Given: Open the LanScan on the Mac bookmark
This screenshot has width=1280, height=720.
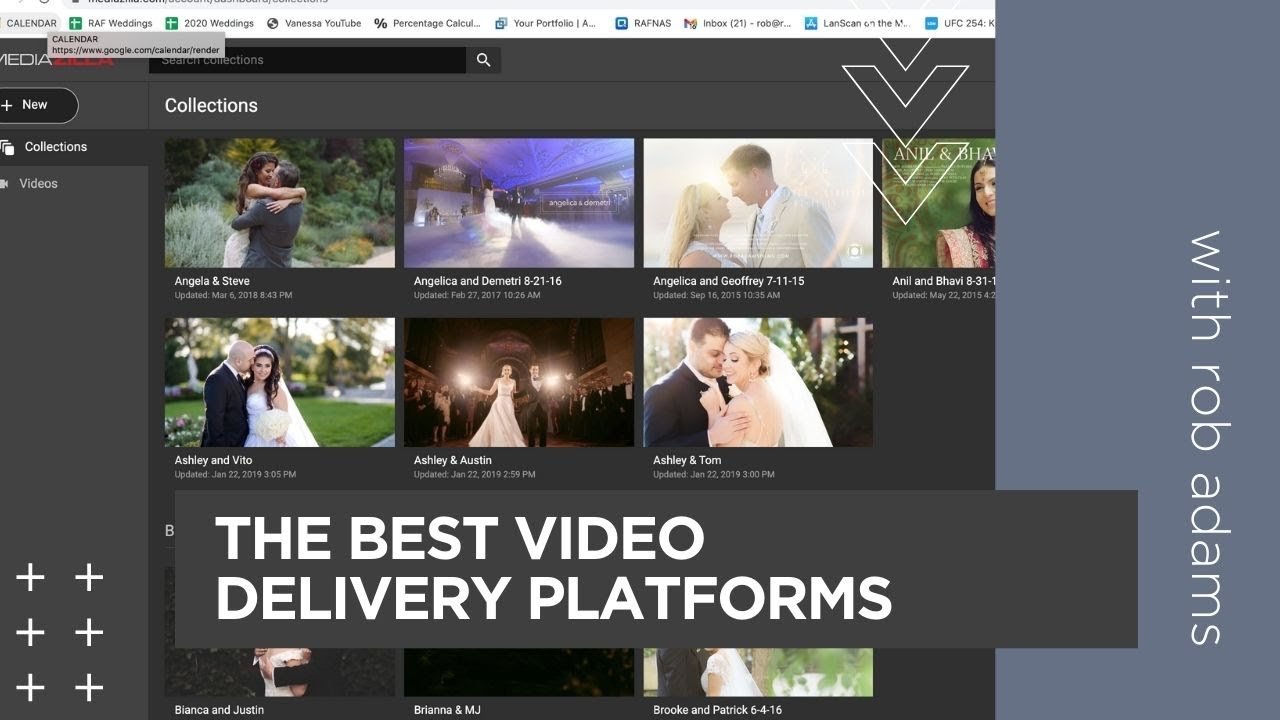Looking at the screenshot, I should point(857,23).
